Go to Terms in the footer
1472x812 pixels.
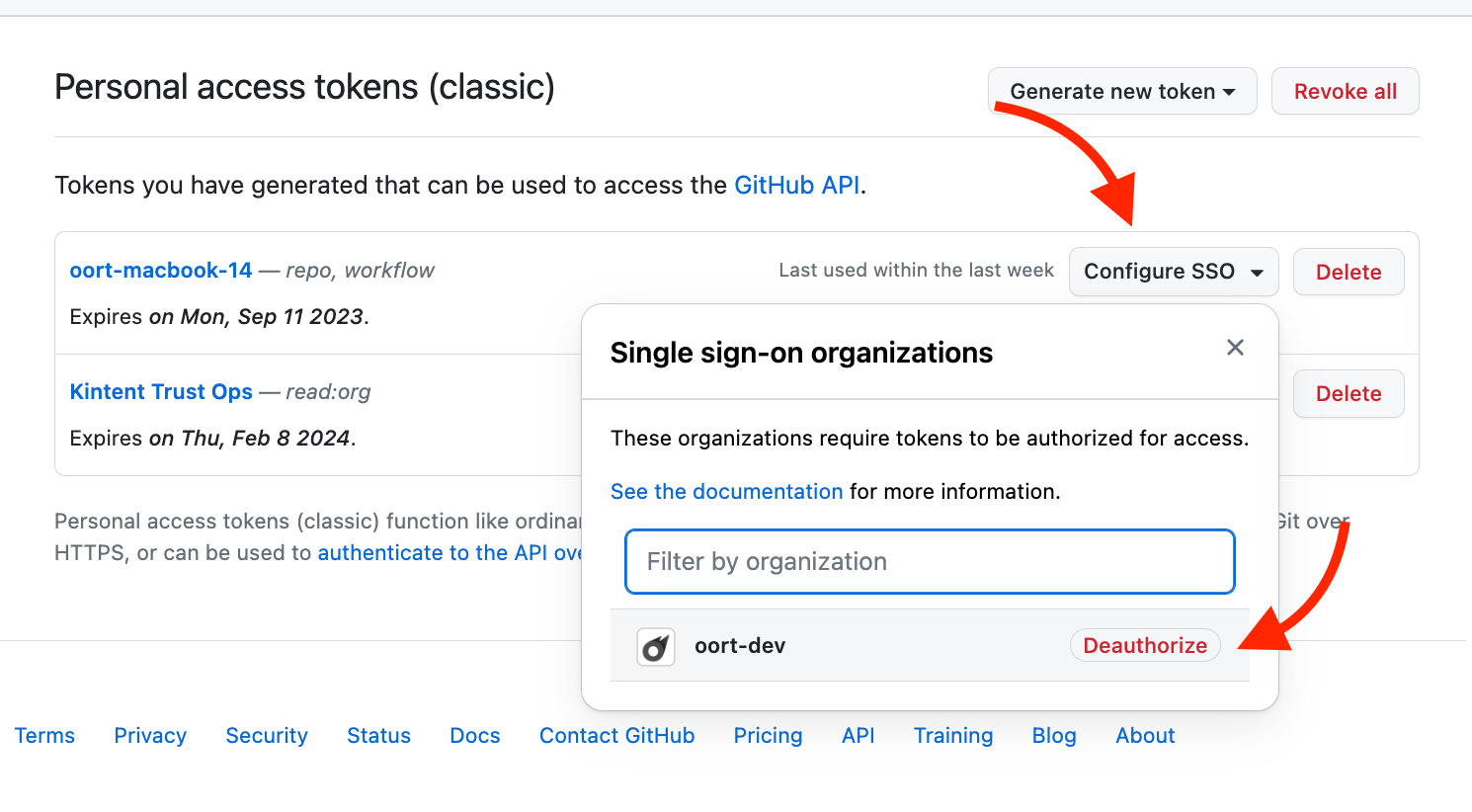44,736
